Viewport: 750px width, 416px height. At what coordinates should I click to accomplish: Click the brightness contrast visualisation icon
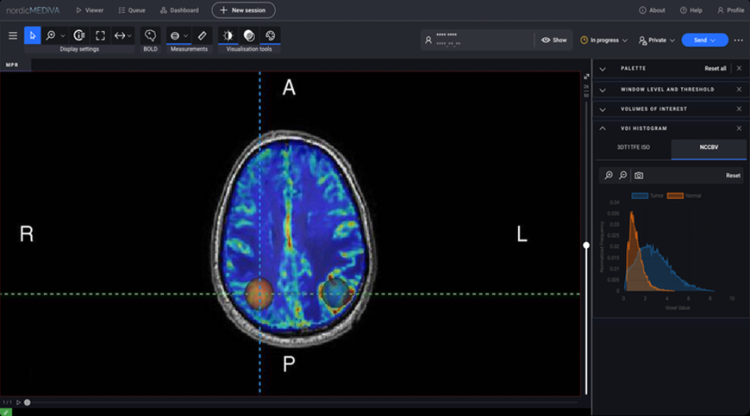click(x=227, y=35)
